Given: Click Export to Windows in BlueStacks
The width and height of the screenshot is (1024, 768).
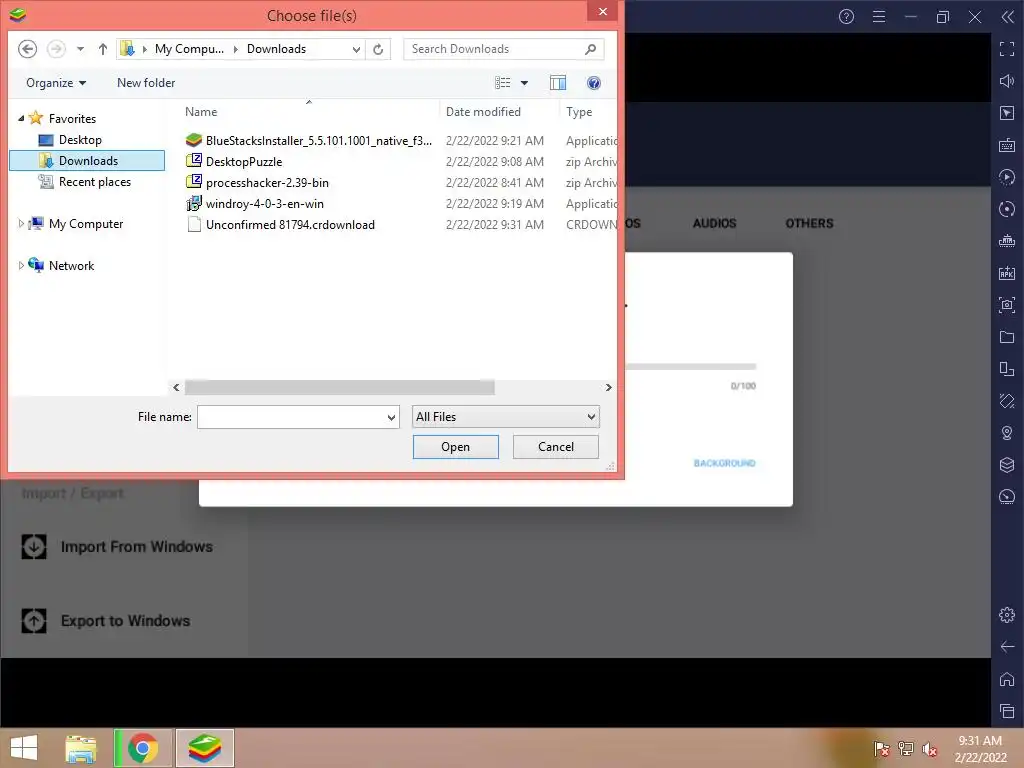Looking at the screenshot, I should coord(106,620).
